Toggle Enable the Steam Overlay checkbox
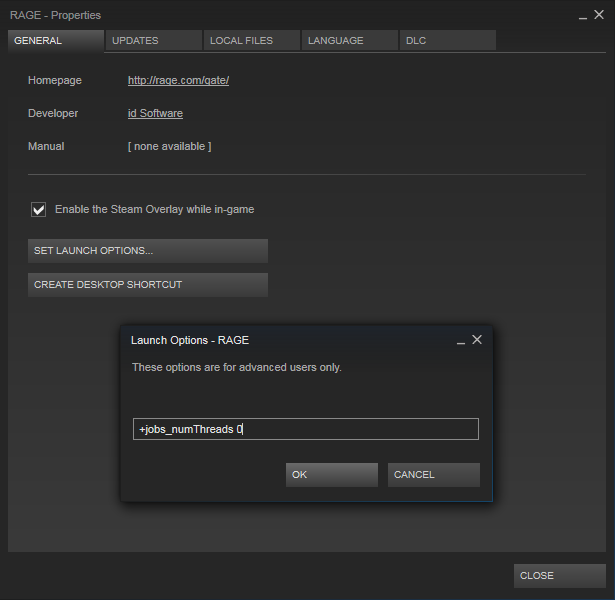The width and height of the screenshot is (615, 600). pyautogui.click(x=38, y=209)
